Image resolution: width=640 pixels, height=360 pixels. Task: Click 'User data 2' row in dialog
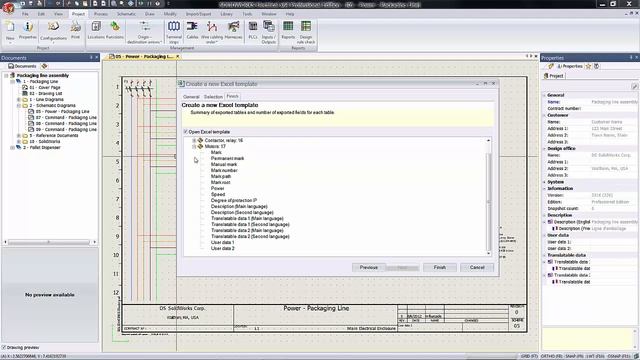pyautogui.click(x=222, y=248)
